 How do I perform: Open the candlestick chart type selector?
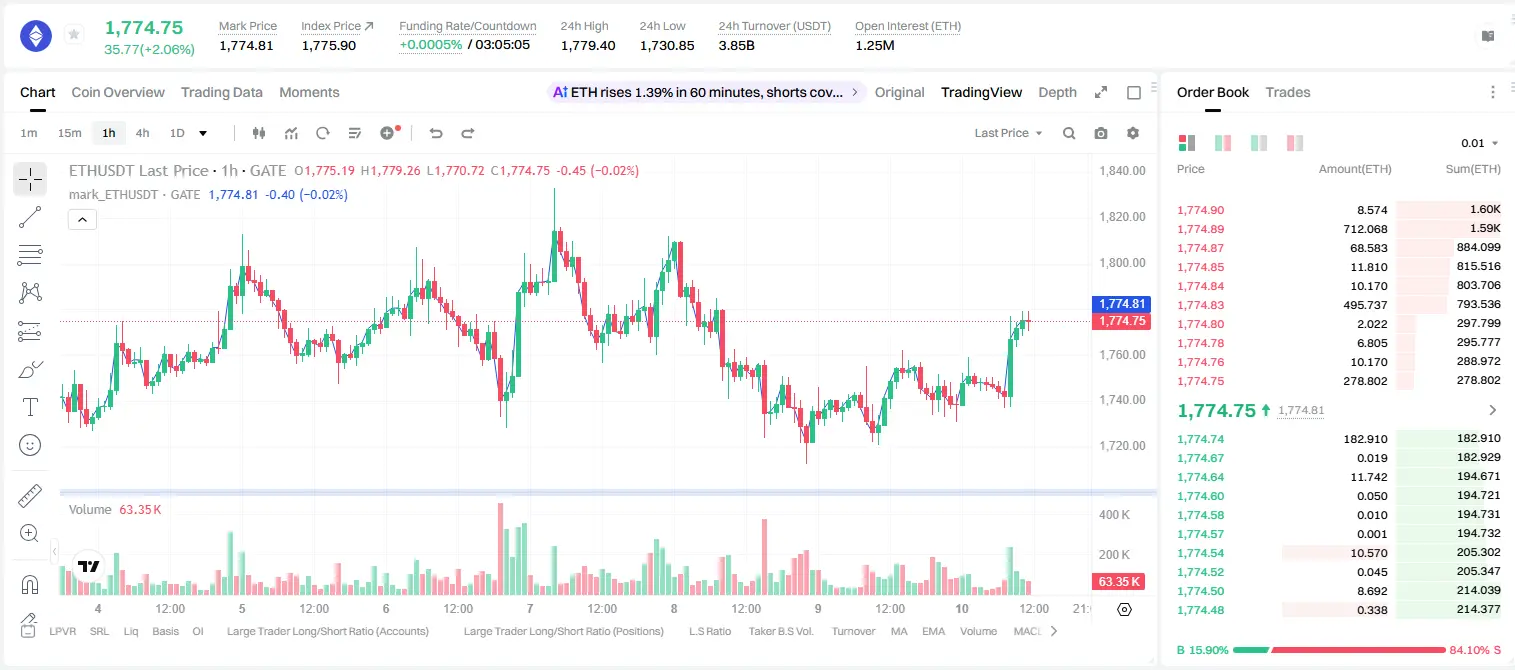(260, 133)
